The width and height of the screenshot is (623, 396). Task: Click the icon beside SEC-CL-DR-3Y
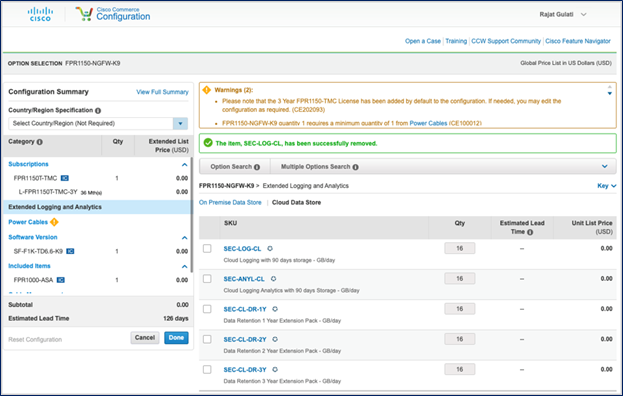(275, 369)
